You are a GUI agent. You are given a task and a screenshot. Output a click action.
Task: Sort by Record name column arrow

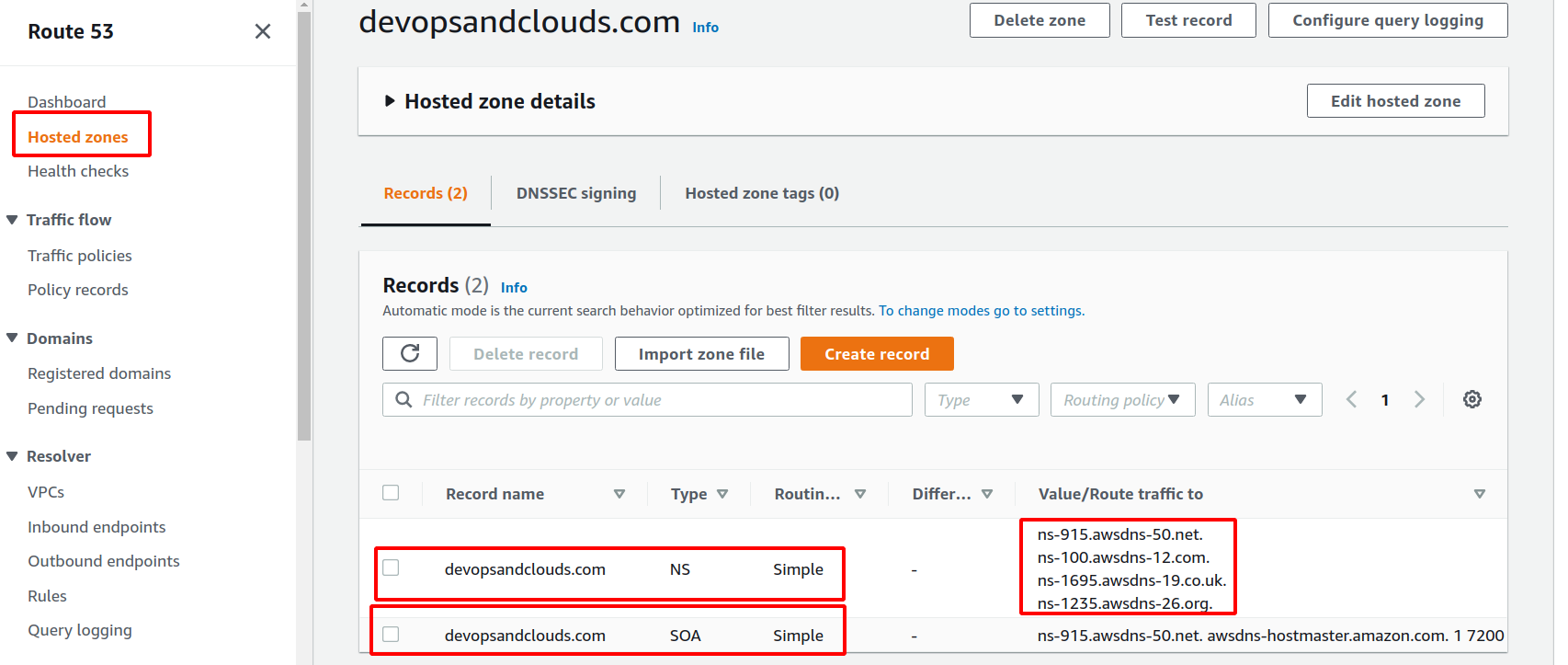619,494
